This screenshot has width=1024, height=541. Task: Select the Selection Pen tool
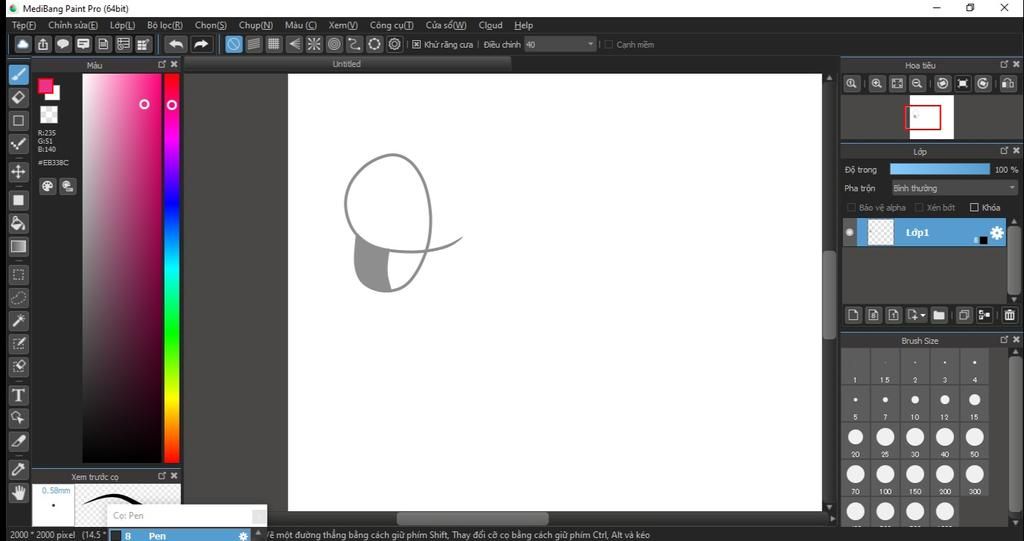coord(18,344)
